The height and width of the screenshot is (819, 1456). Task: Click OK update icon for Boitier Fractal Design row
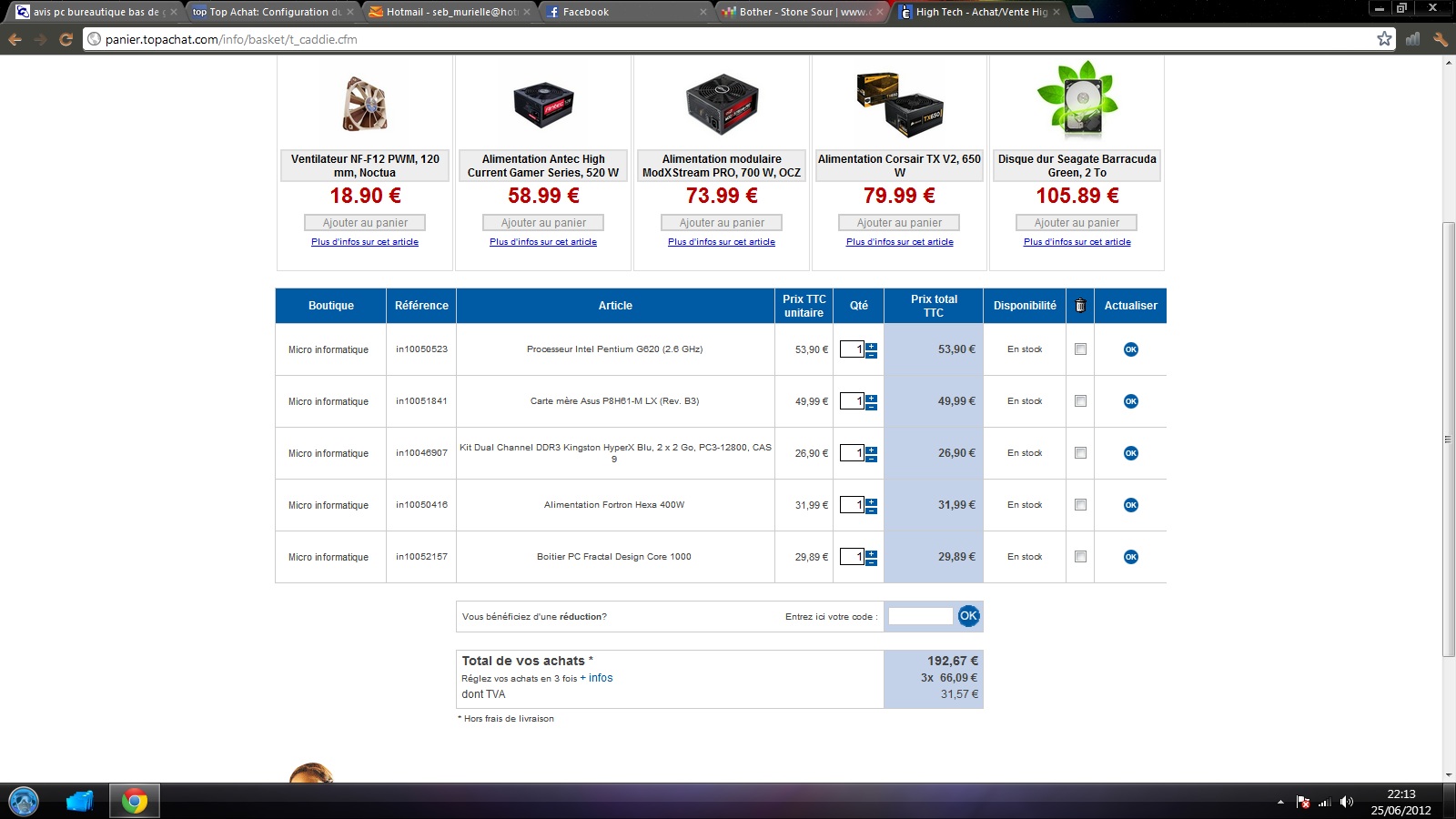tap(1130, 557)
